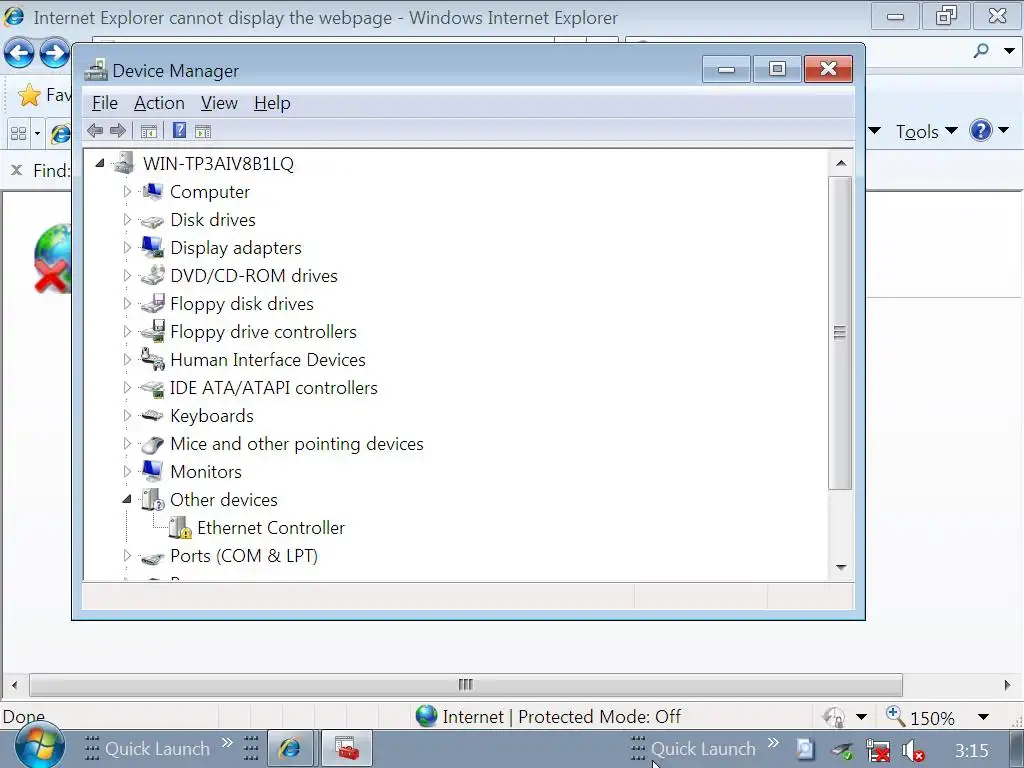
Task: Collapse the Other devices node
Action: [127, 500]
